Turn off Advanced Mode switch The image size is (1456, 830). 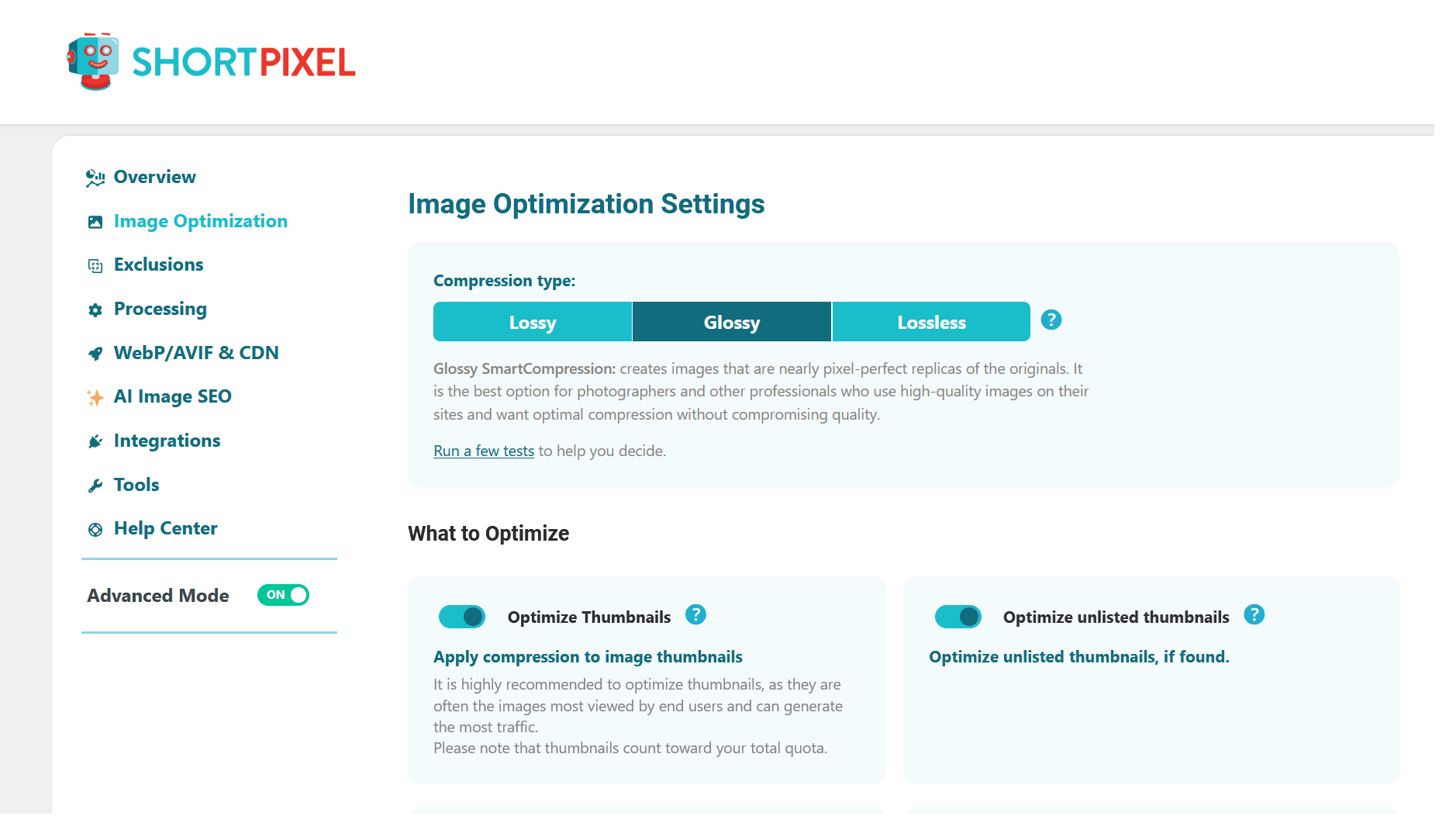tap(283, 595)
